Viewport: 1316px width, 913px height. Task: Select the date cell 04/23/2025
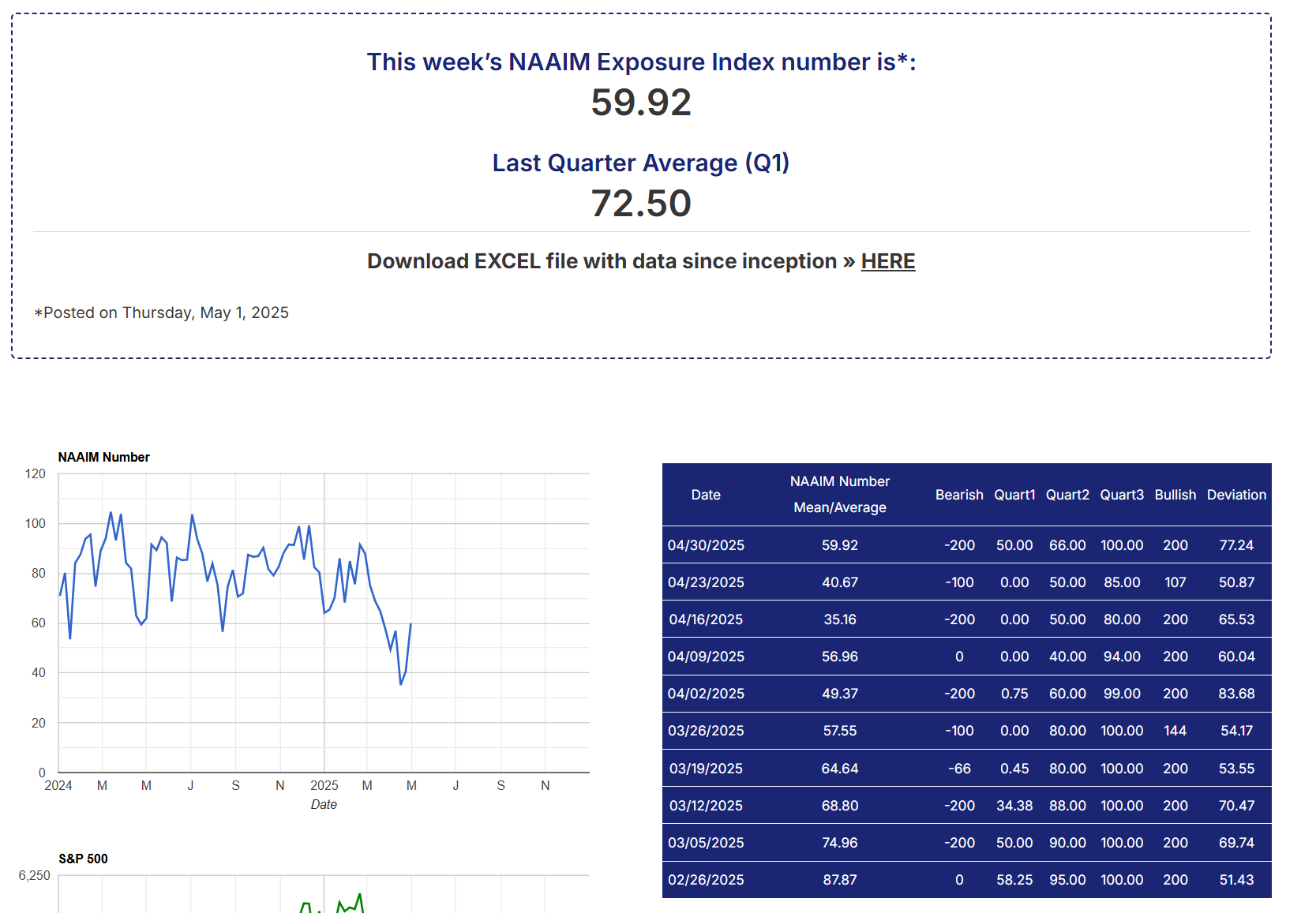[x=706, y=582]
